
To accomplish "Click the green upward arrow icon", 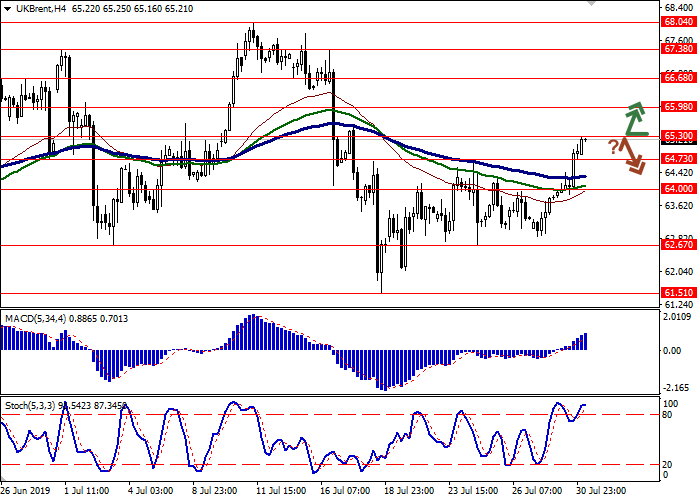I will click(634, 118).
